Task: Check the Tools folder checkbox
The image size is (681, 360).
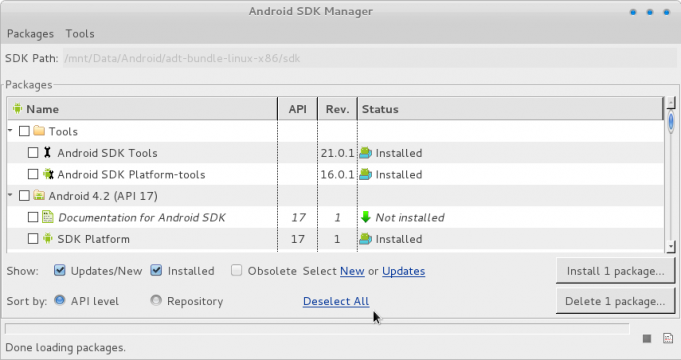Action: 24,131
